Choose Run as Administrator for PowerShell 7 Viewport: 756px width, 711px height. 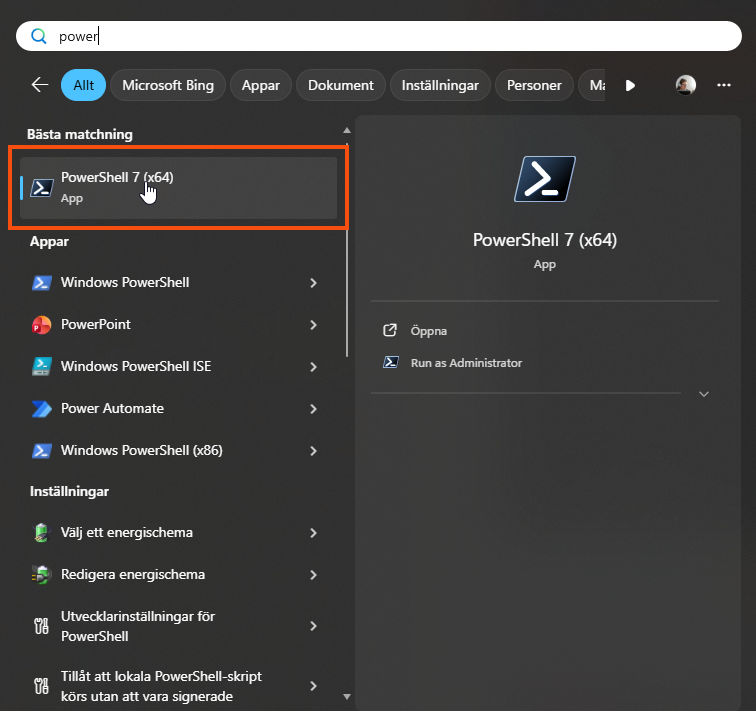465,363
